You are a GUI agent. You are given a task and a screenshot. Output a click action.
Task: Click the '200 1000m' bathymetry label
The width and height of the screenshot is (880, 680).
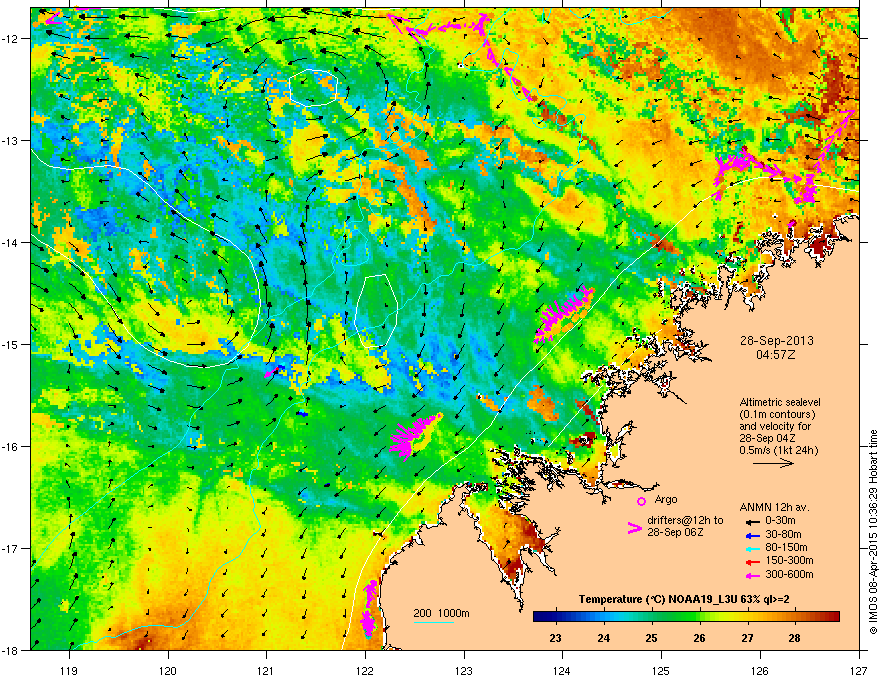pyautogui.click(x=441, y=613)
